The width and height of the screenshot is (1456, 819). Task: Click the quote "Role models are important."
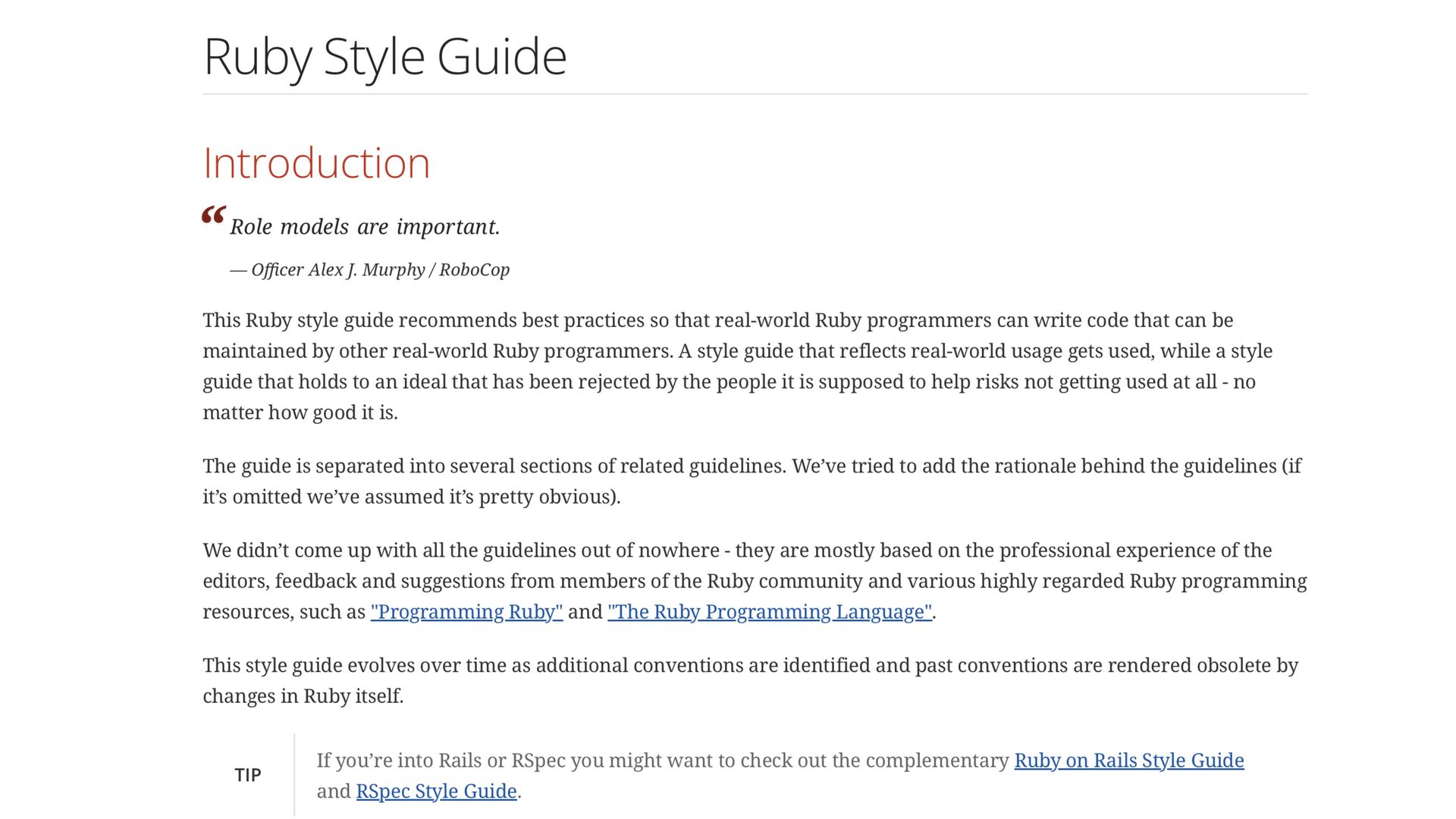[x=365, y=227]
